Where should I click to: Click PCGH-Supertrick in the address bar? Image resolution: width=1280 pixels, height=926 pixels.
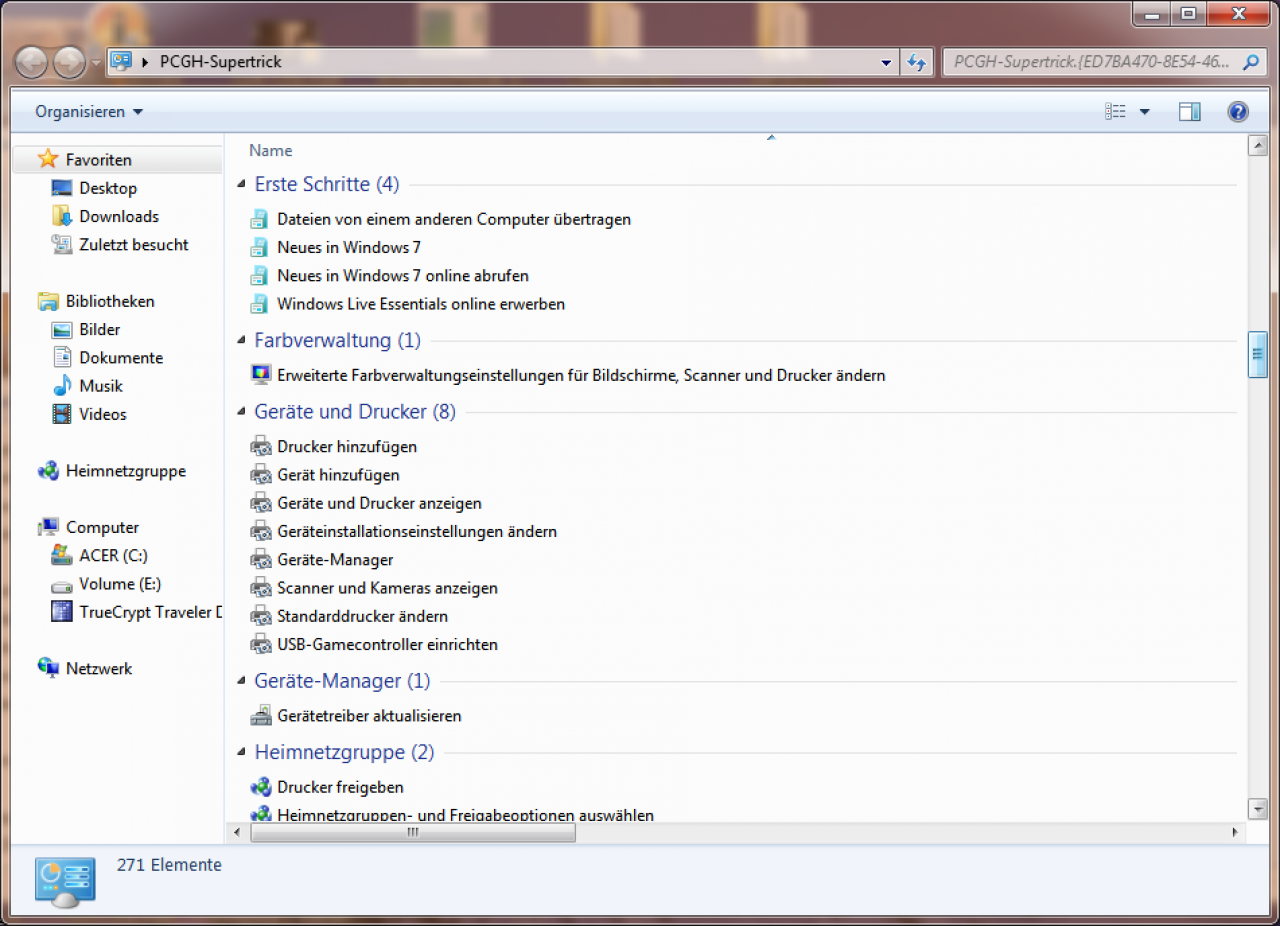click(221, 62)
